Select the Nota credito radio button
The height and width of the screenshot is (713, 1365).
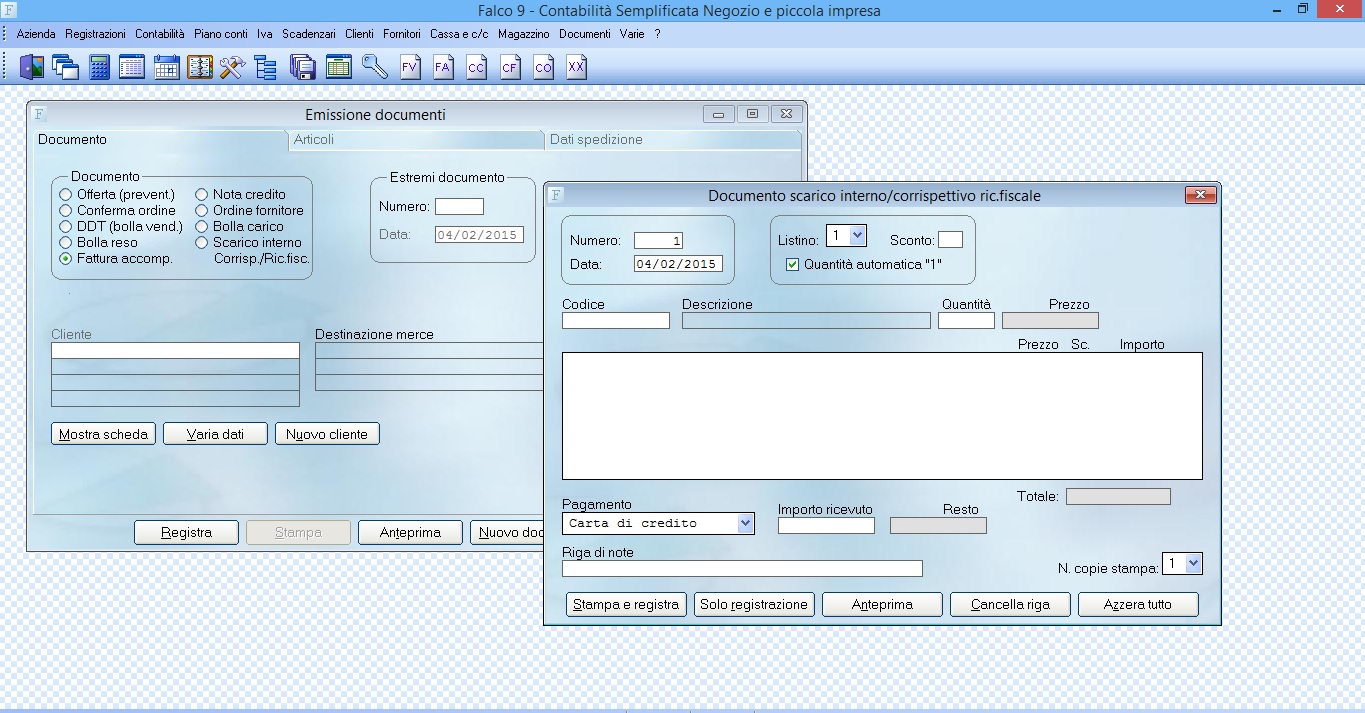pos(202,194)
